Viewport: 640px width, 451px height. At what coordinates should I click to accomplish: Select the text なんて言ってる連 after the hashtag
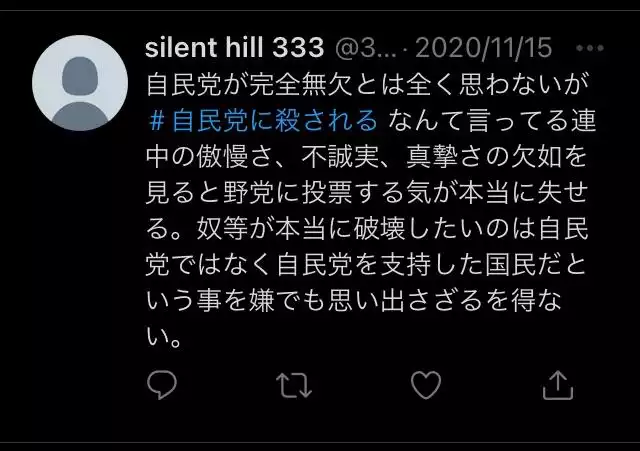[492, 121]
